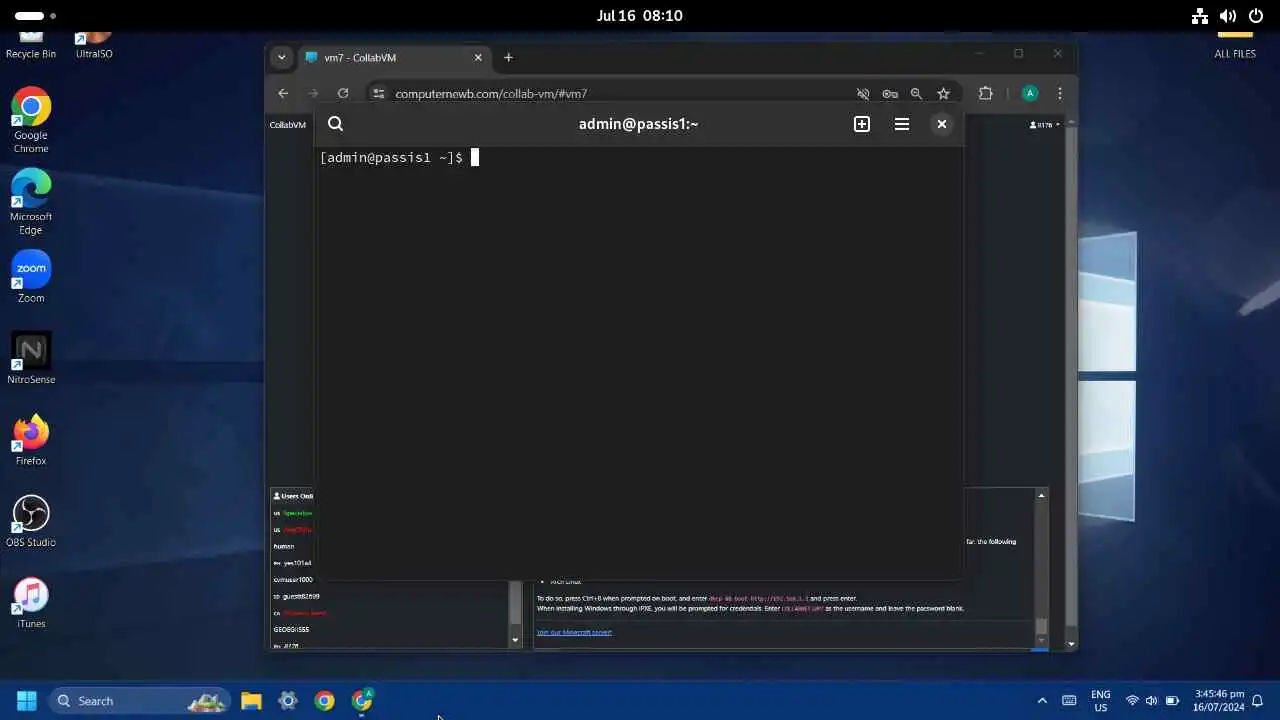Open Chrome tab search dropdown arrow
This screenshot has height=720, width=1280.
point(282,57)
